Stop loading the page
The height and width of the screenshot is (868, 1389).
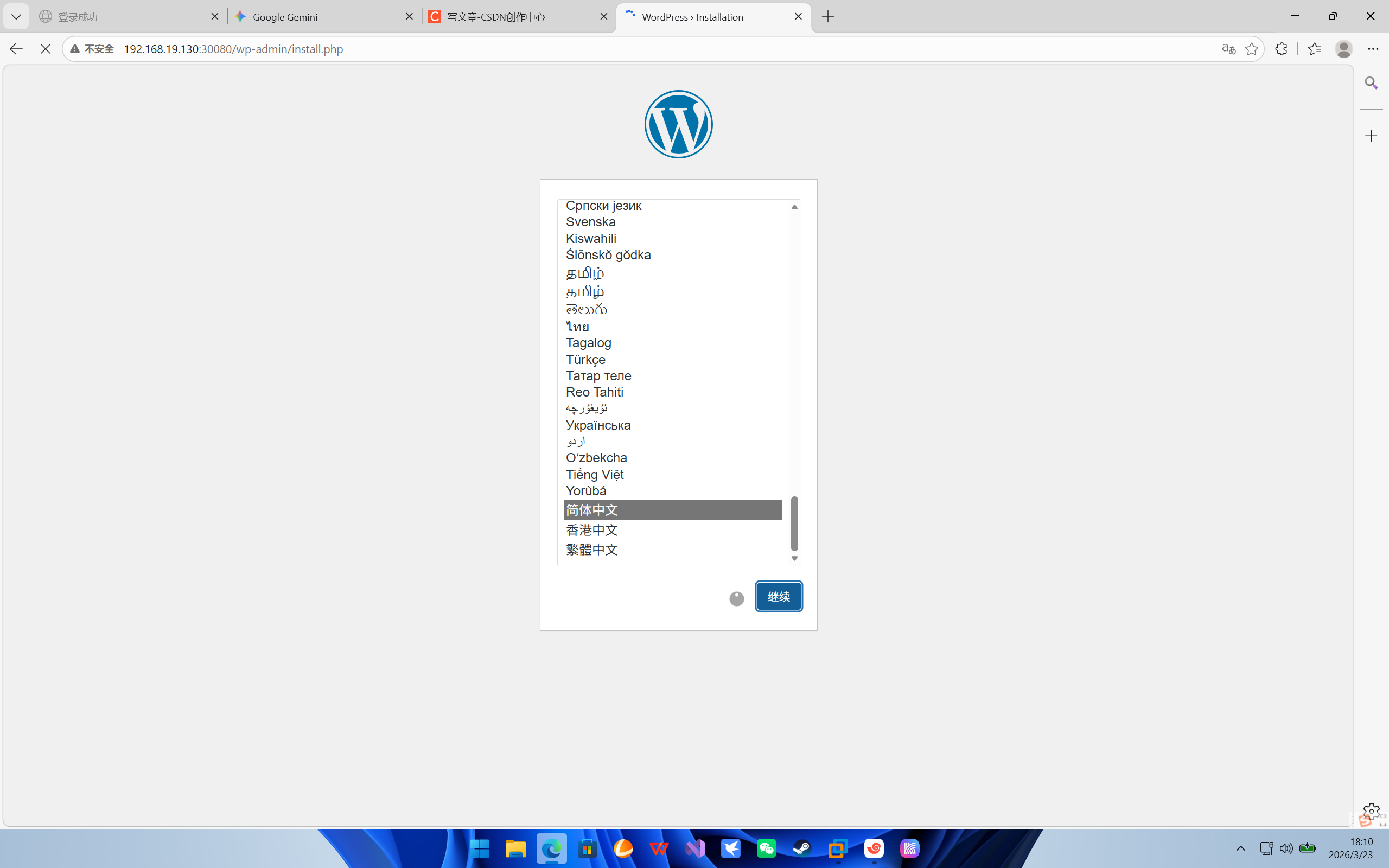[46, 49]
